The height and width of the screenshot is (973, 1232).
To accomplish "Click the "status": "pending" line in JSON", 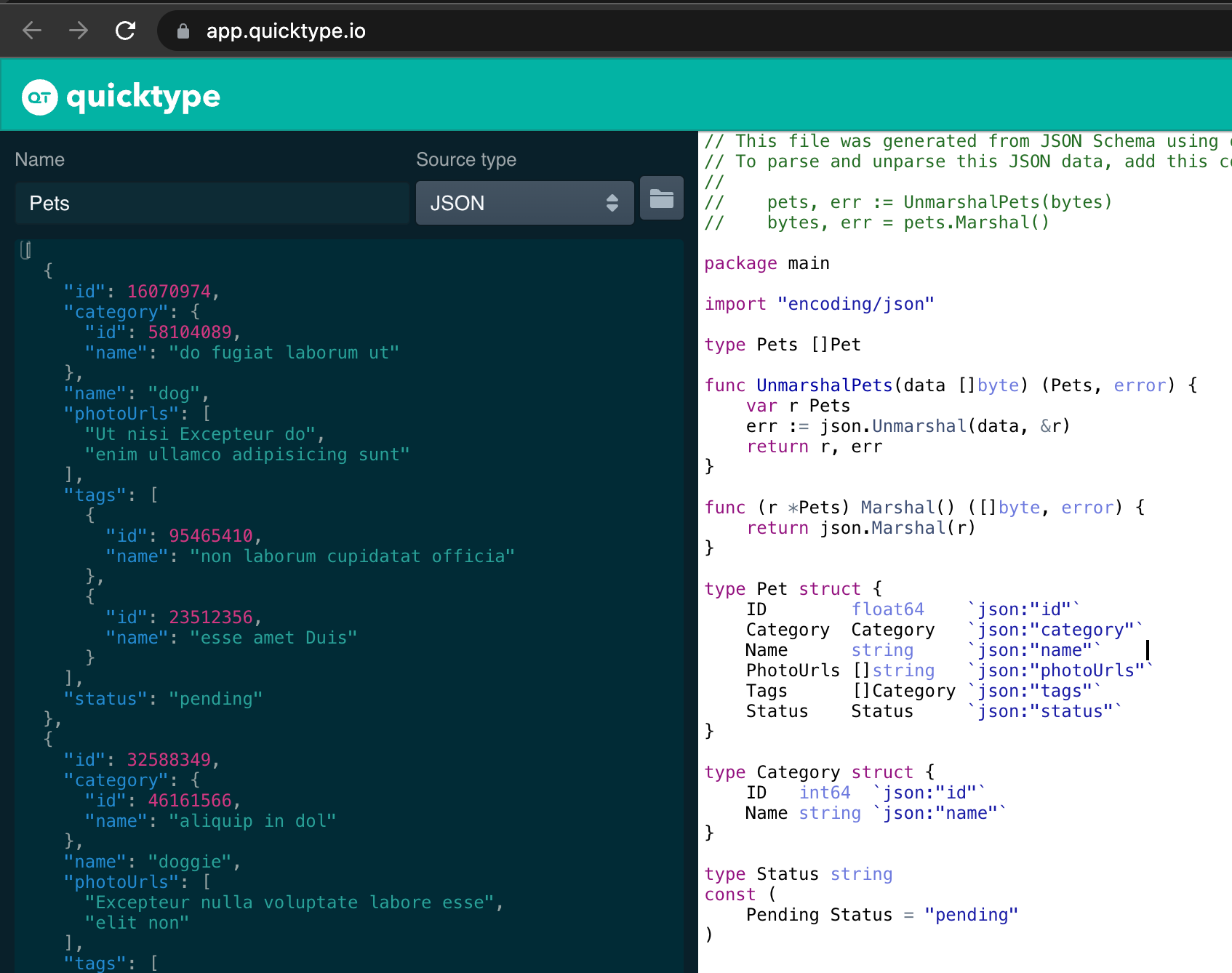I will [x=163, y=699].
